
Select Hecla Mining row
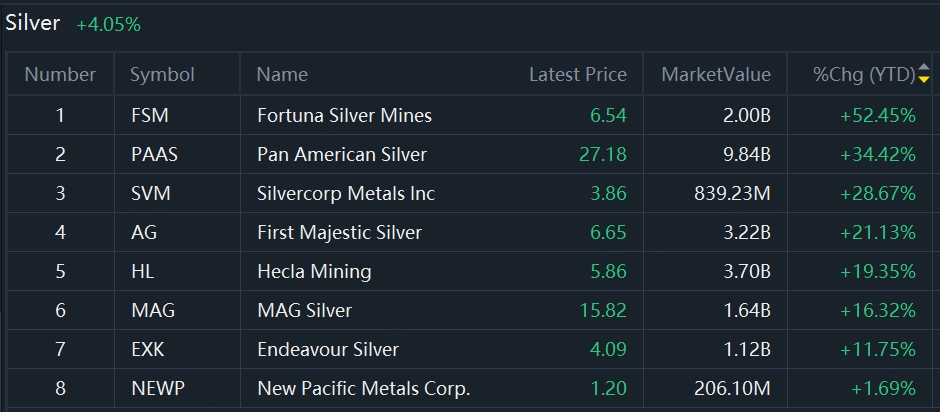469,271
